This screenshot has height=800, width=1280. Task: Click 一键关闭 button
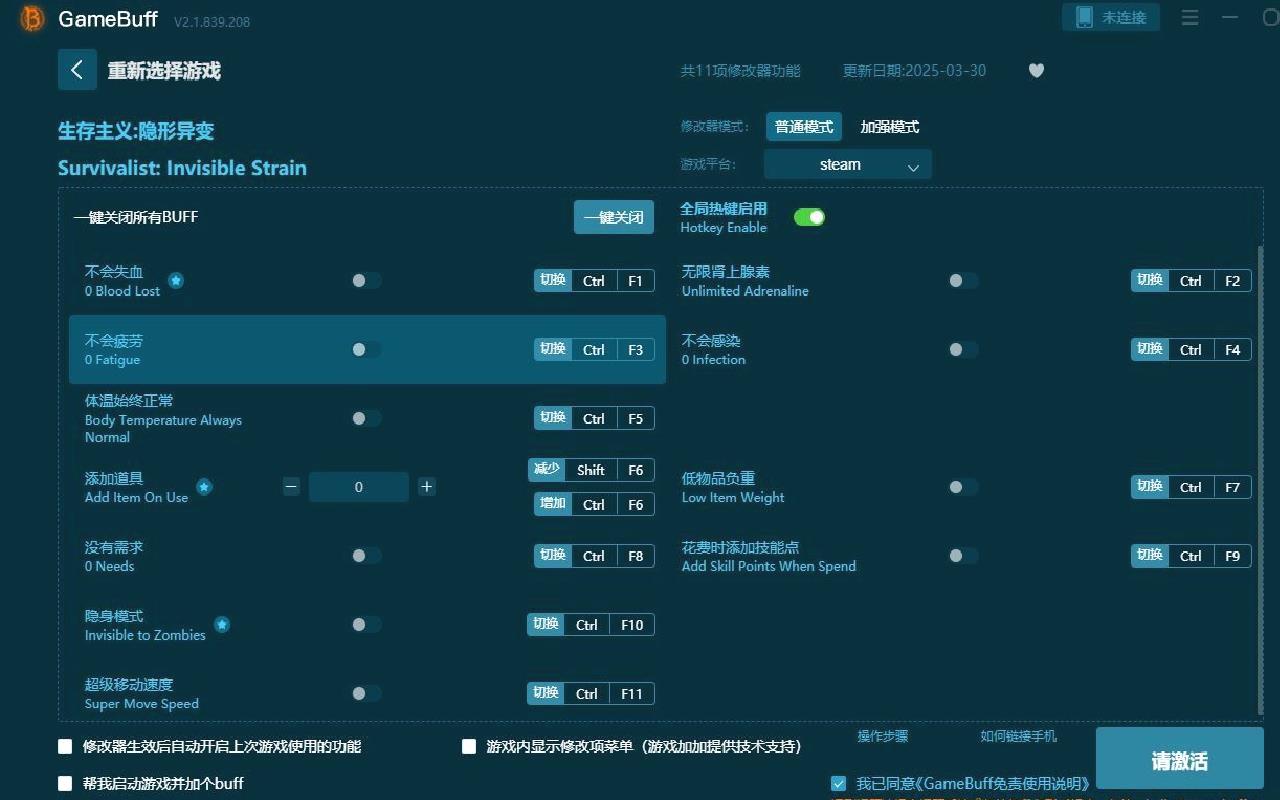pos(613,217)
